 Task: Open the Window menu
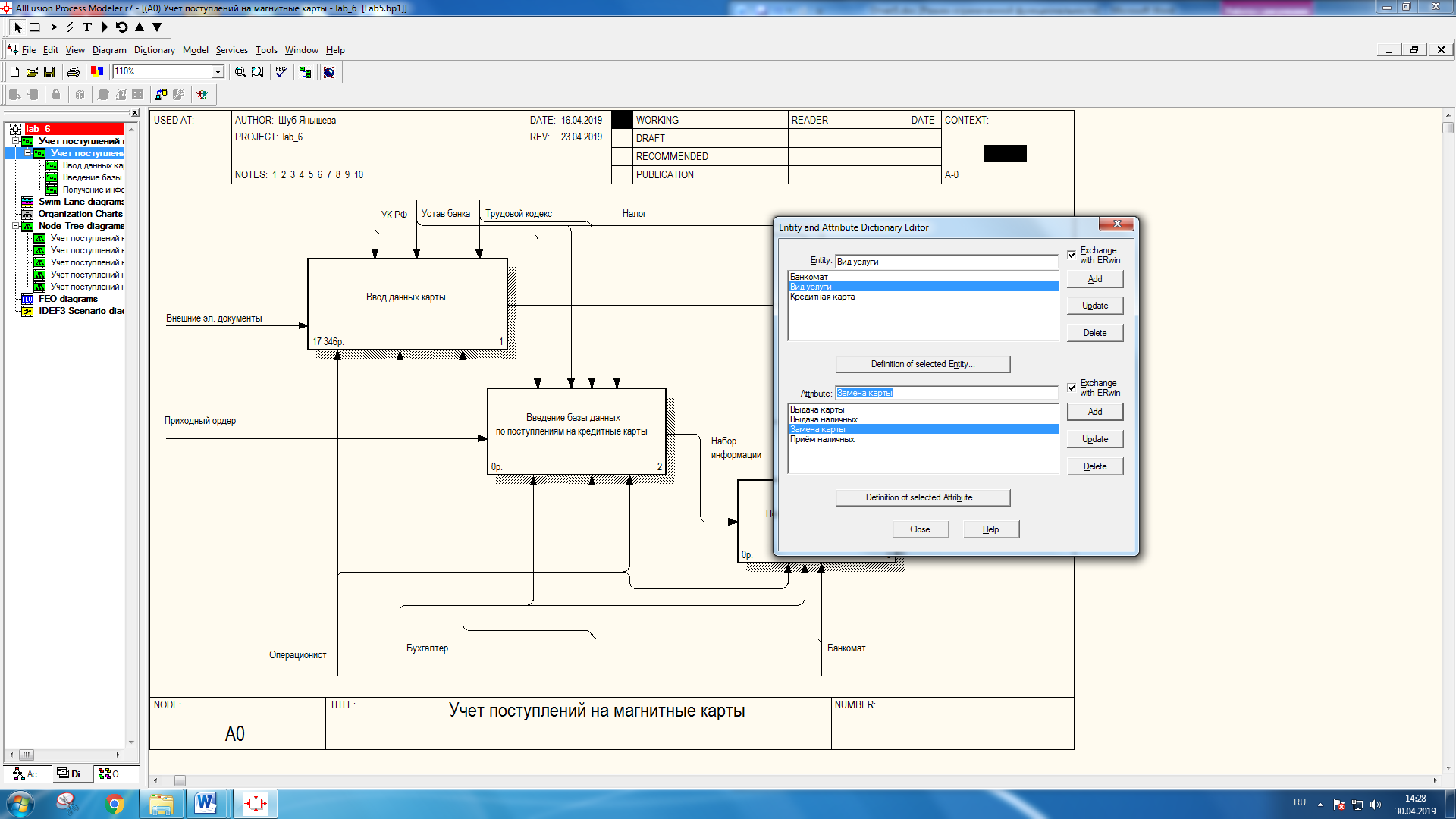tap(301, 50)
